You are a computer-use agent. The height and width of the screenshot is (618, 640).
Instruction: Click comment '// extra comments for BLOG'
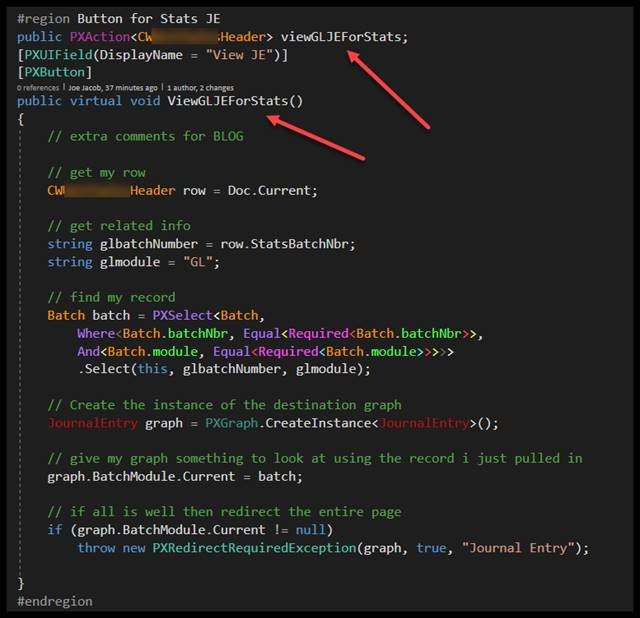point(145,136)
